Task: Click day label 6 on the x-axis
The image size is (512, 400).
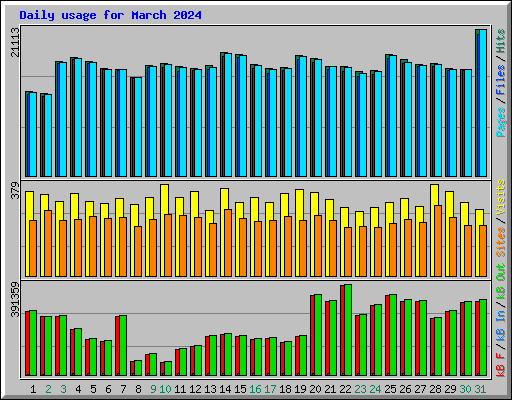Action: click(108, 389)
